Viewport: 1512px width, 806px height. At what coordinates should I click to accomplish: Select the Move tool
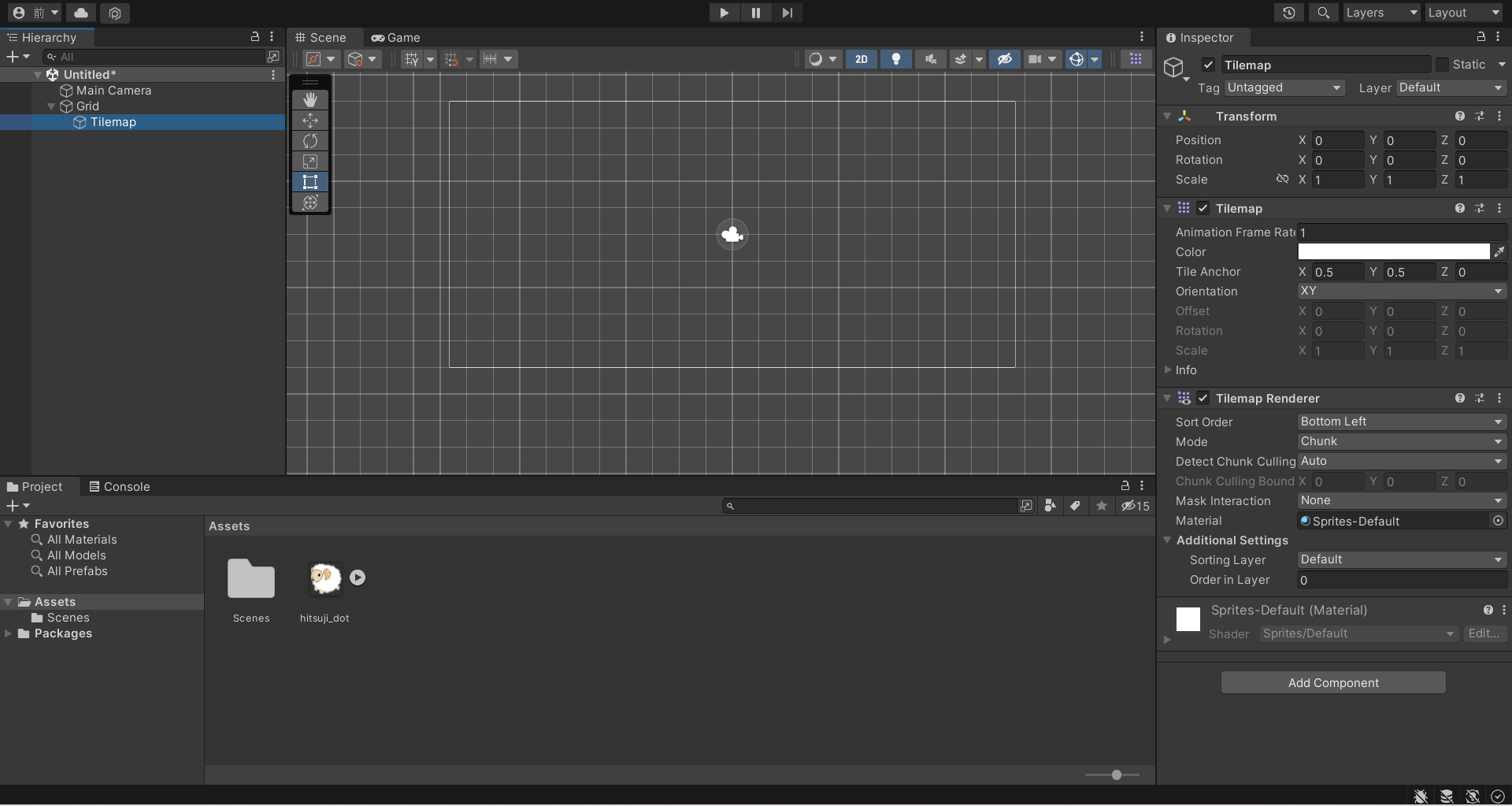tap(310, 121)
